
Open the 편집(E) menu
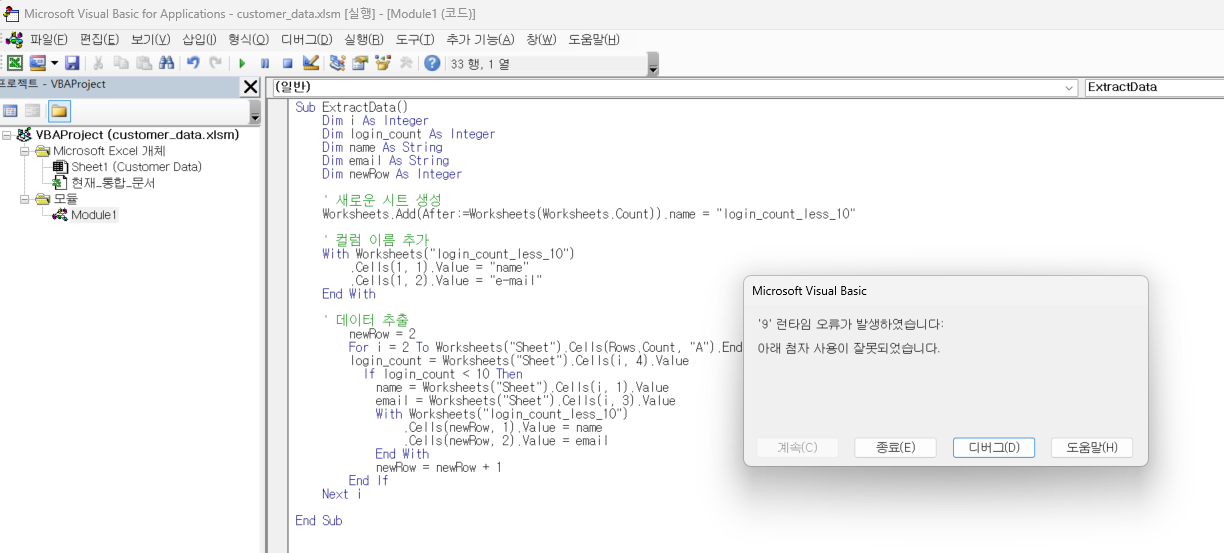(x=99, y=40)
